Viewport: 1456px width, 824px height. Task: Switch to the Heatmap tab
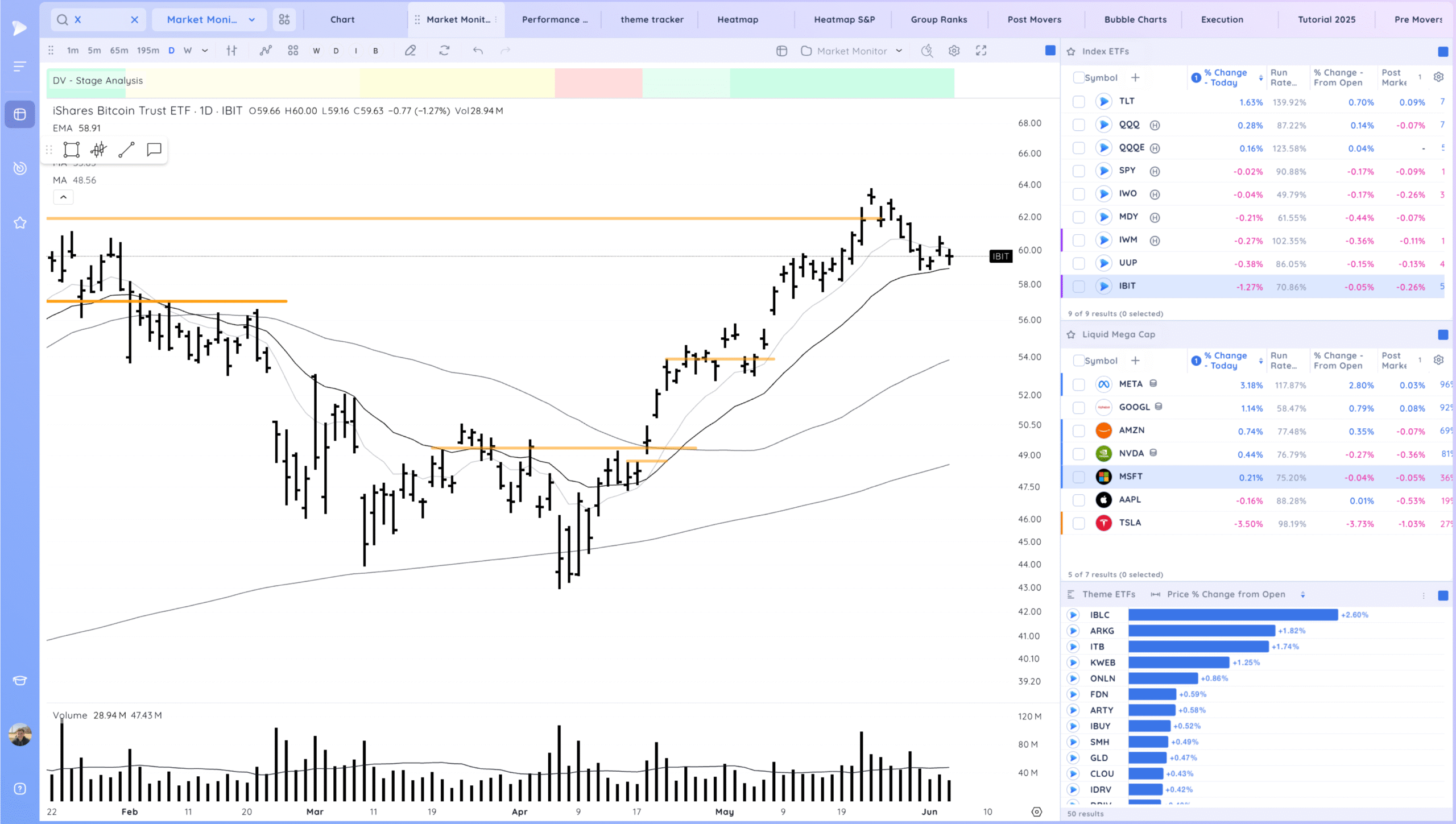738,19
